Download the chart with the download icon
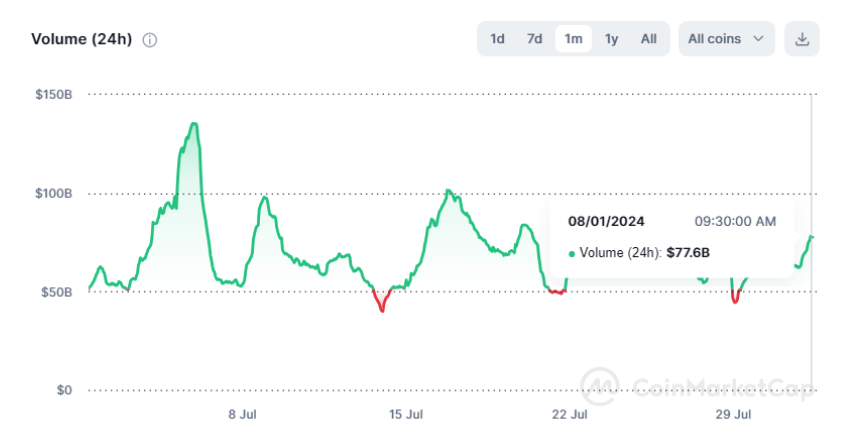Screen dimensions: 842x428 pos(801,39)
